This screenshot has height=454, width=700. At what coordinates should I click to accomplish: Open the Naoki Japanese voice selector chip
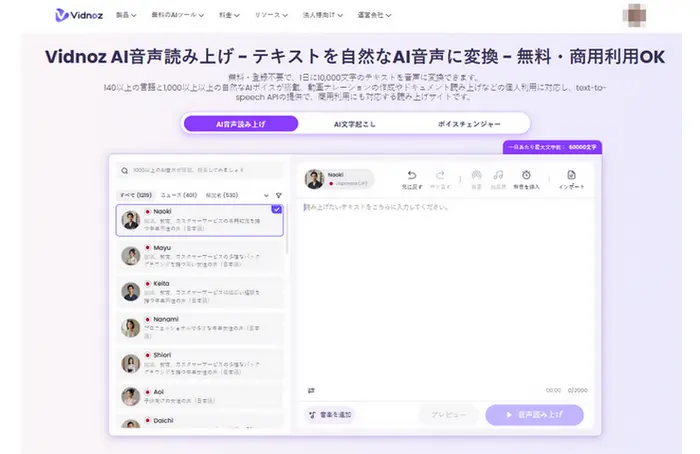coord(339,179)
